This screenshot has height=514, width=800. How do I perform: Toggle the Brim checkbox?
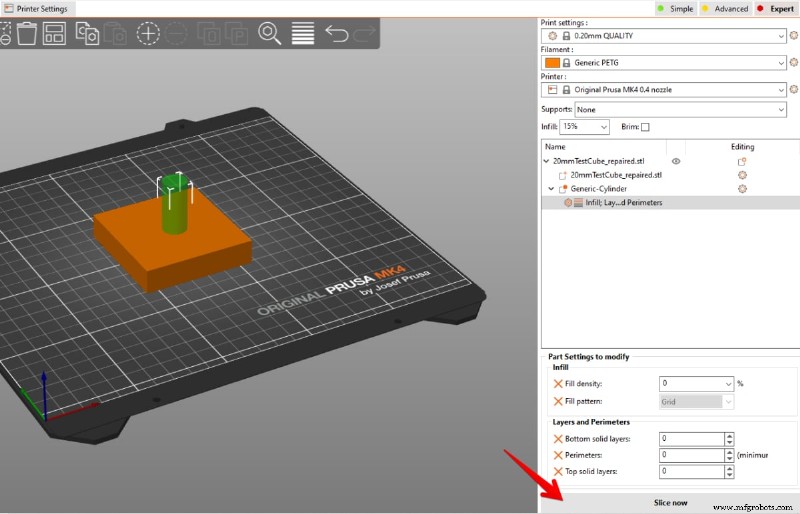(645, 127)
